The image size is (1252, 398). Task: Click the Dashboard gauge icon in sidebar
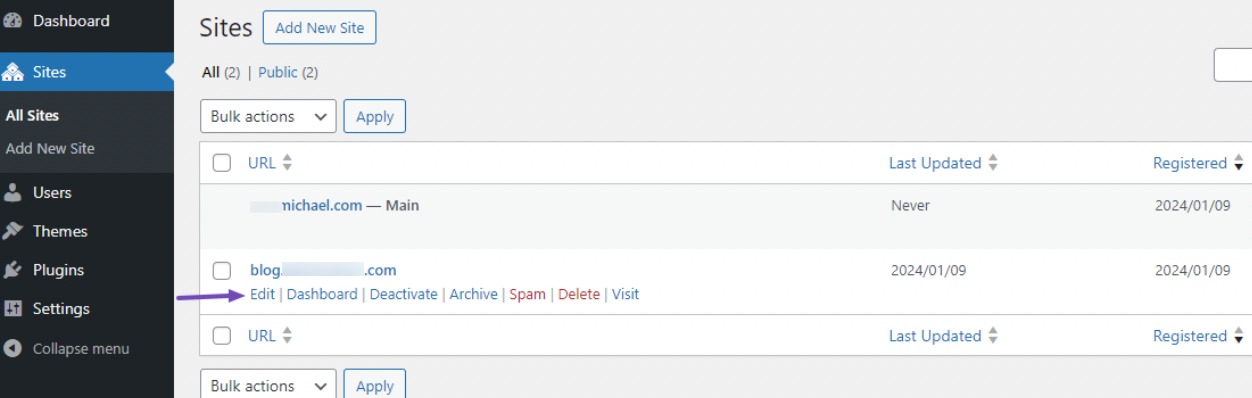pos(13,21)
